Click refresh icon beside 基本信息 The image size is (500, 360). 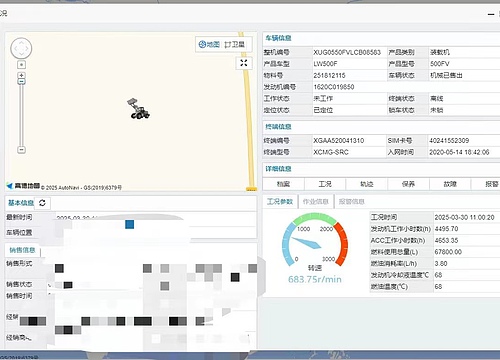tap(42, 203)
